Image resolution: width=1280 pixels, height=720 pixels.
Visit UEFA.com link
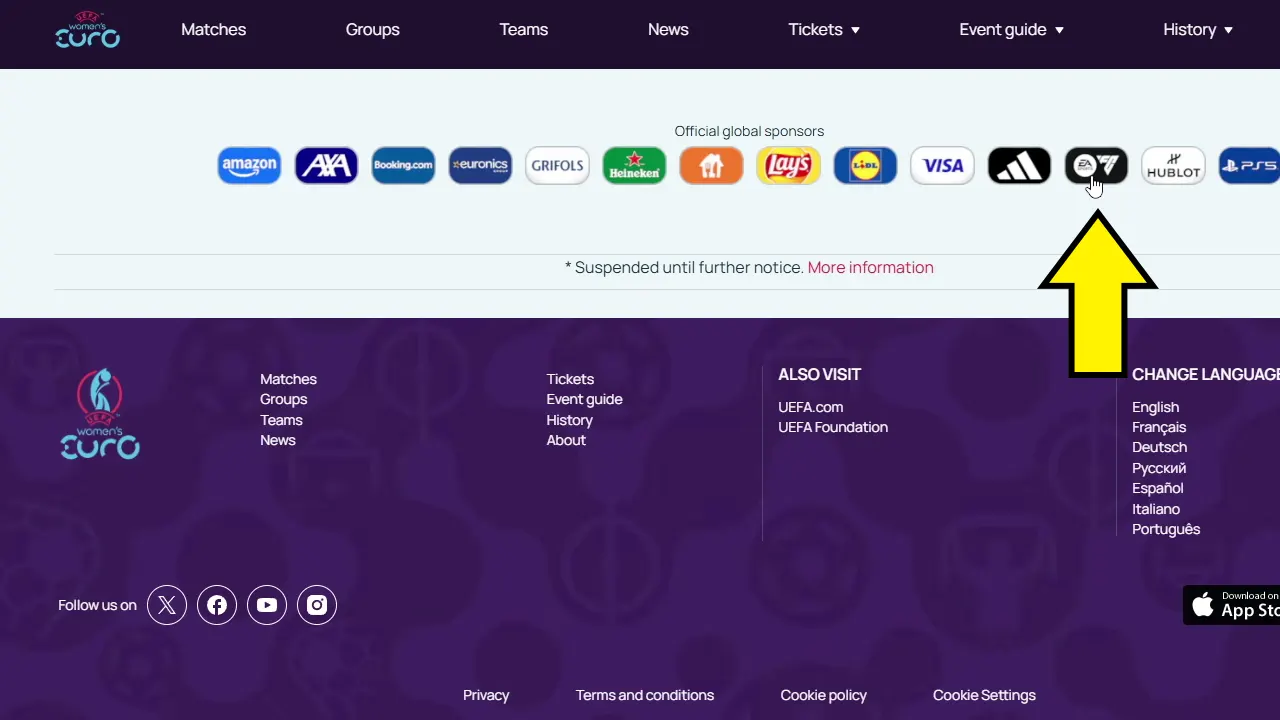(x=811, y=407)
